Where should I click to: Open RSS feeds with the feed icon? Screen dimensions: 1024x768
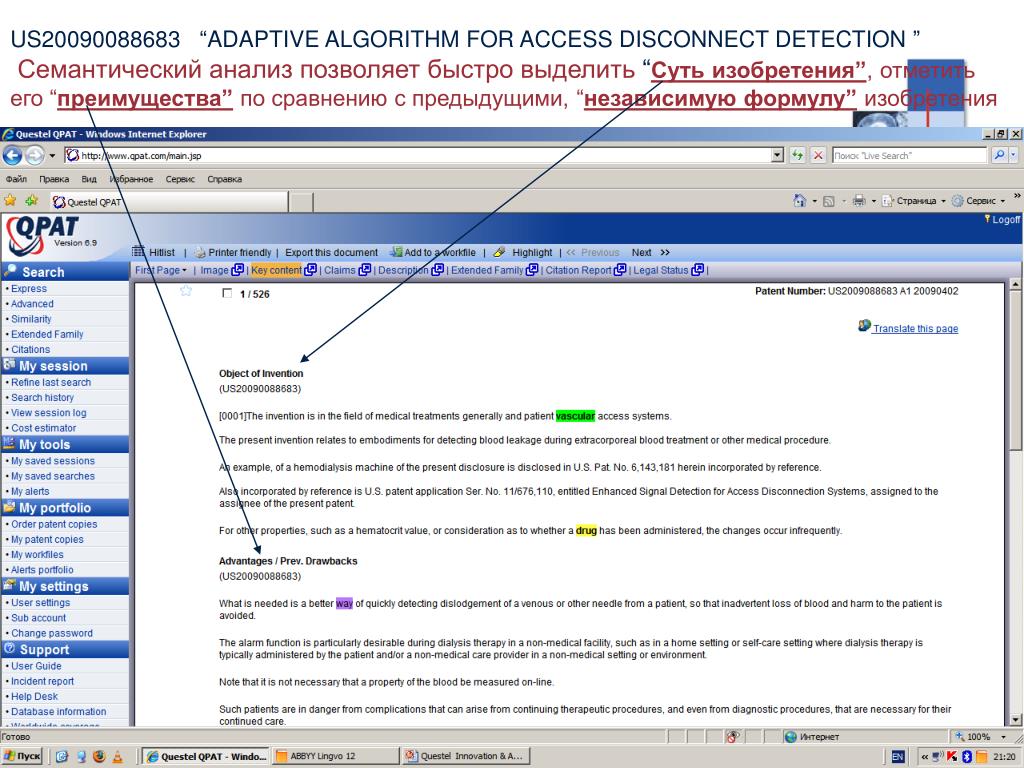[829, 201]
